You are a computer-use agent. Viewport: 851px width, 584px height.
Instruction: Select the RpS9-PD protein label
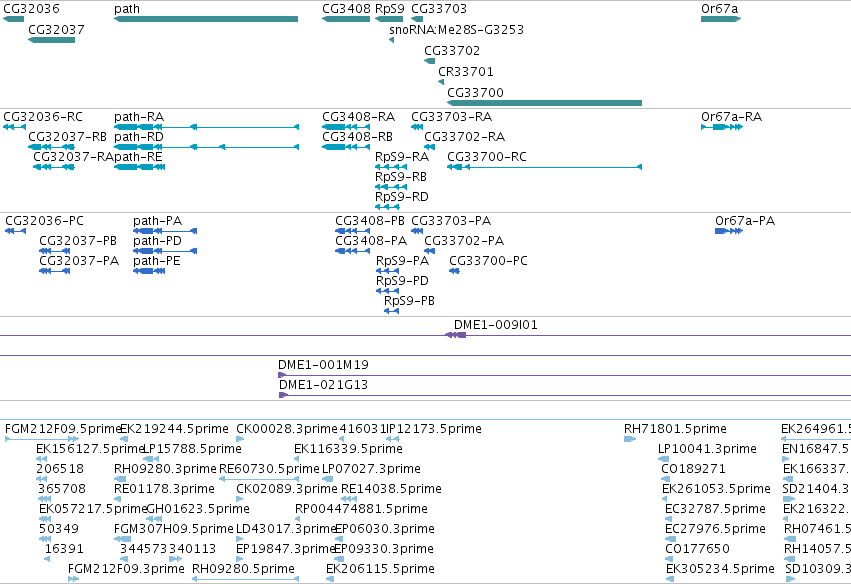pyautogui.click(x=403, y=281)
